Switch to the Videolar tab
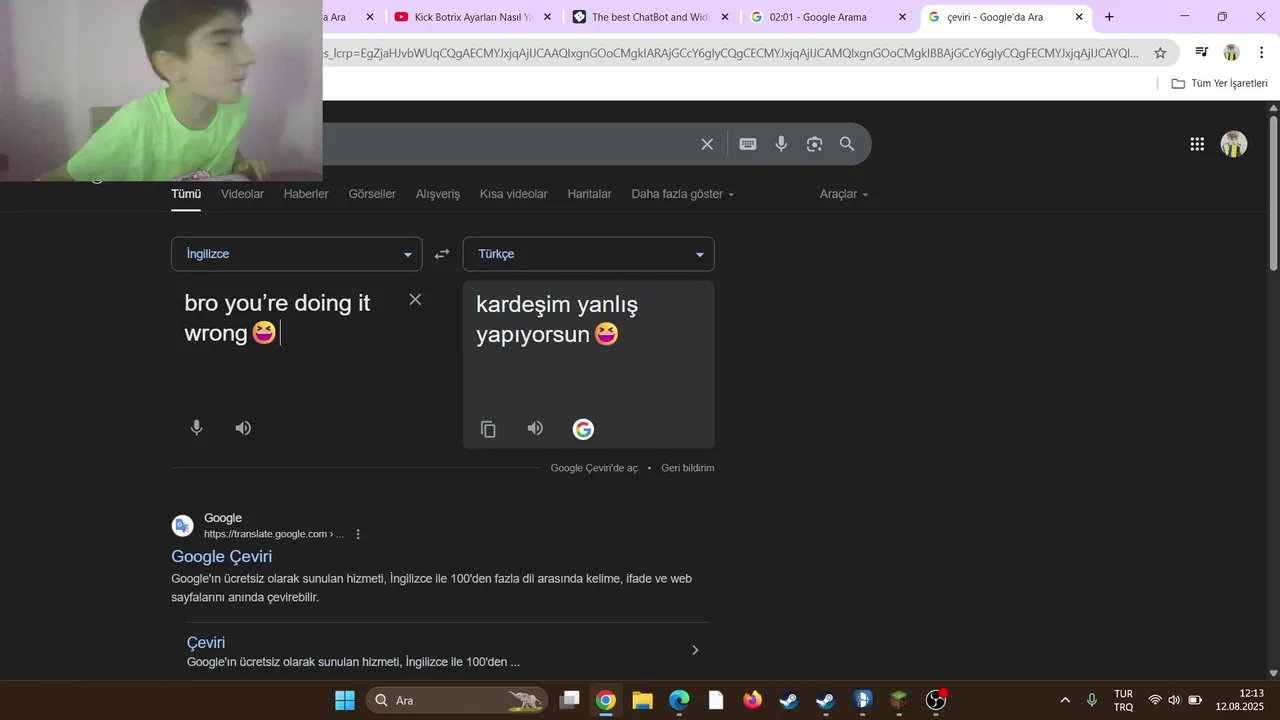This screenshot has height=720, width=1280. [242, 194]
